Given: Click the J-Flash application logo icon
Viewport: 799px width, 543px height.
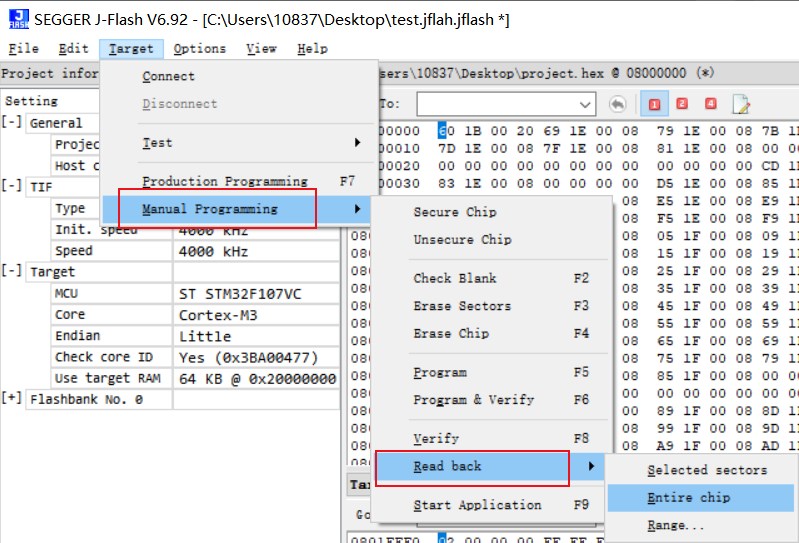Looking at the screenshot, I should 19,19.
